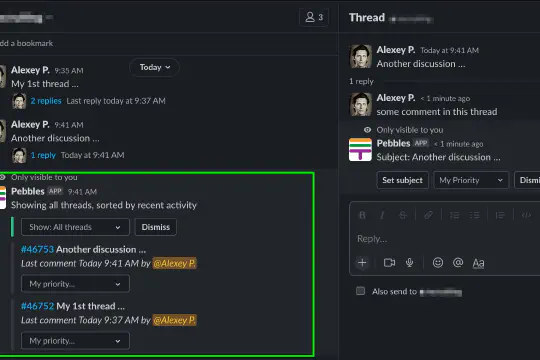Click the 'Set subject' button
Viewport: 540px width, 360px height.
point(402,180)
